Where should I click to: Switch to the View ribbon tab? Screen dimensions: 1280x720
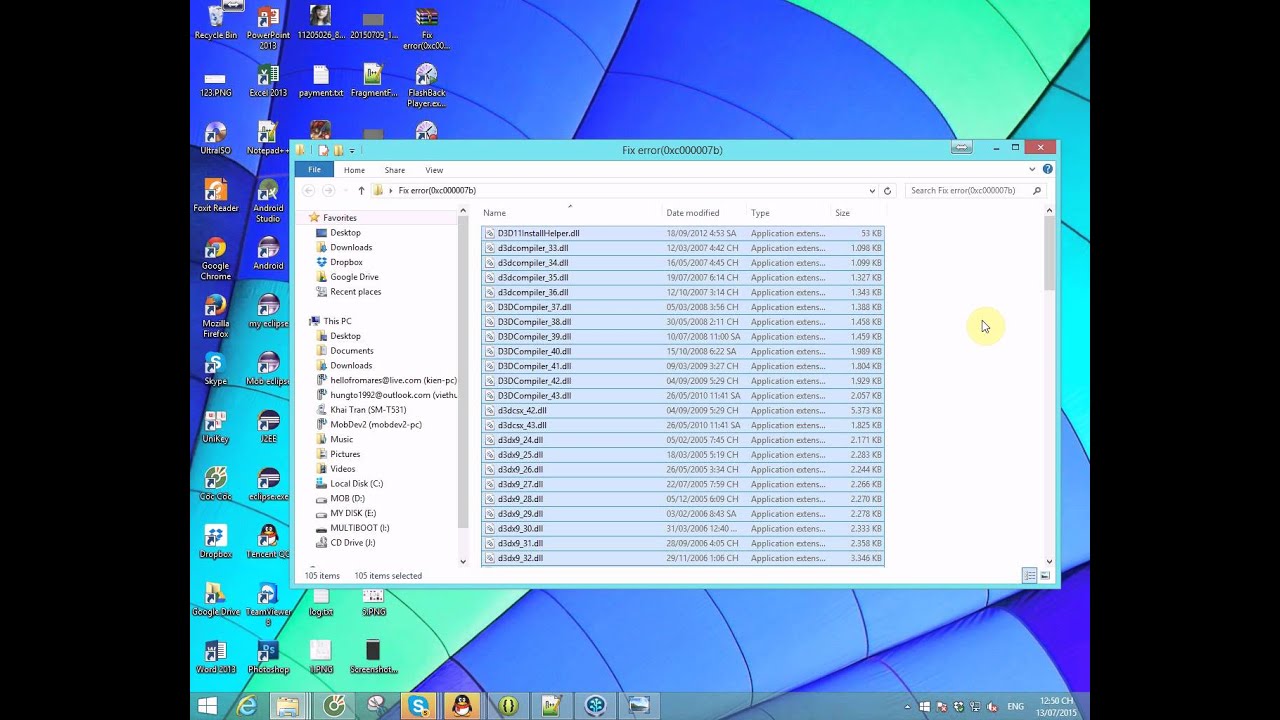coord(434,170)
